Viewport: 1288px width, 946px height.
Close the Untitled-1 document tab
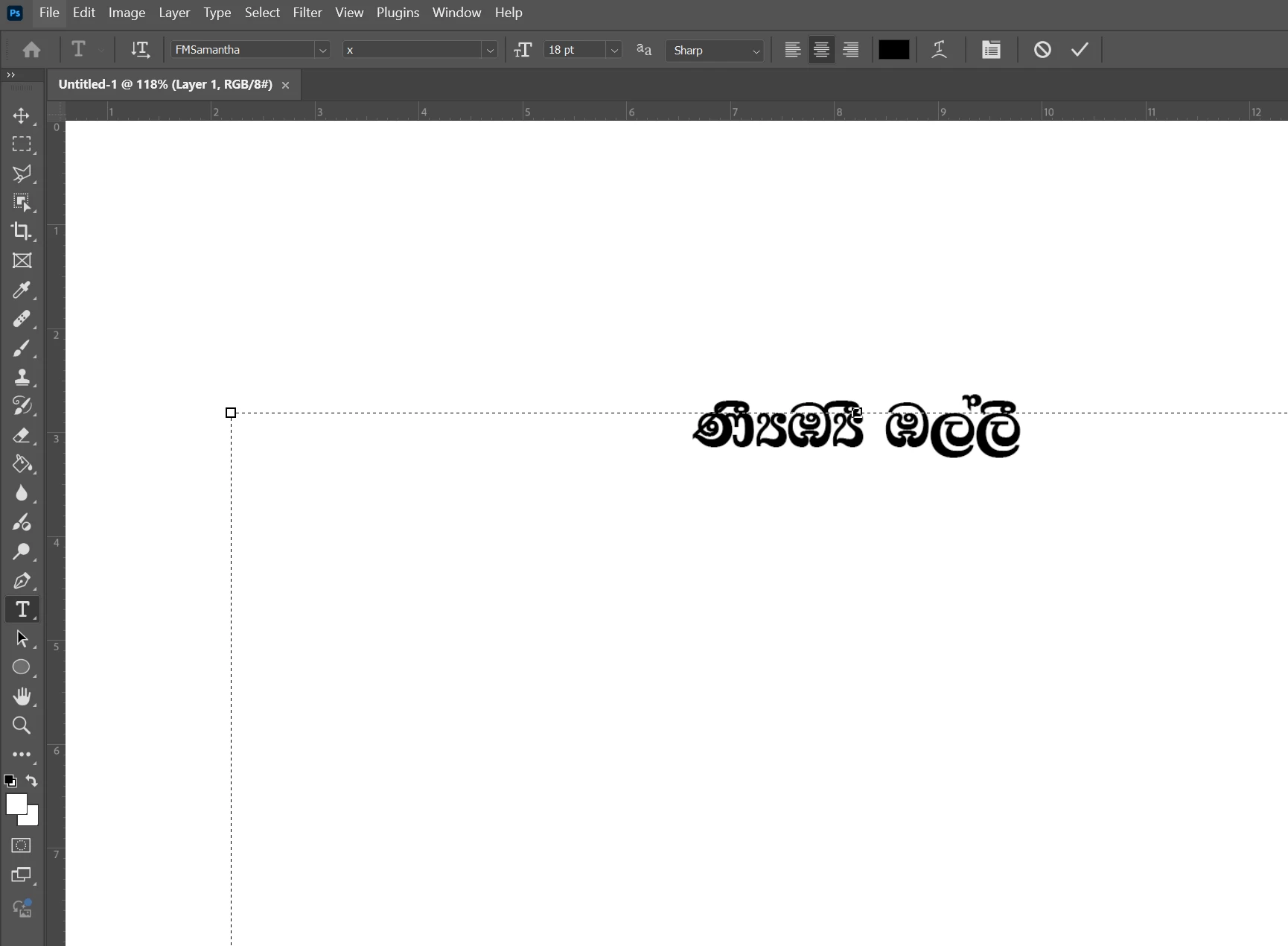pyautogui.click(x=285, y=86)
